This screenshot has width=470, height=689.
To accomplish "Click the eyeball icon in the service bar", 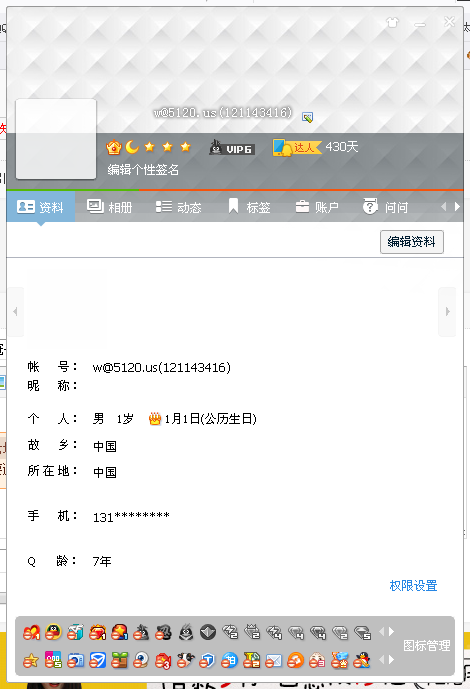I will (x=141, y=660).
